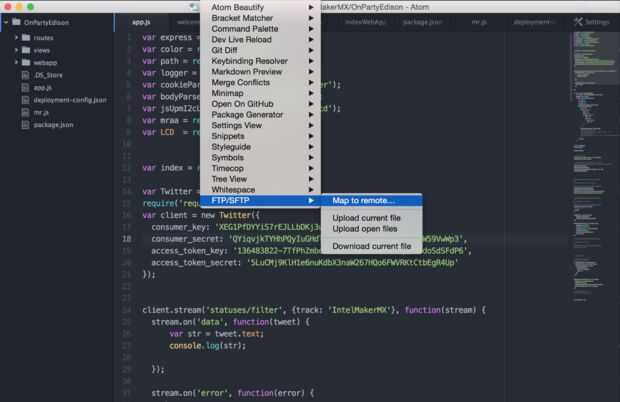Open .DS_Store in tree view
620x402 pixels.
click(x=48, y=75)
